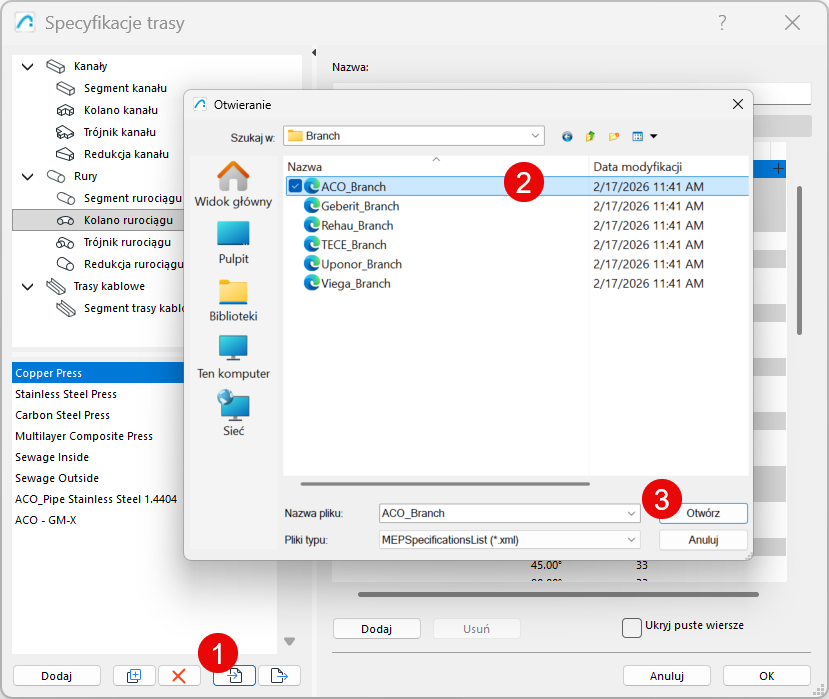Select Segment kanału tree item

click(x=125, y=88)
